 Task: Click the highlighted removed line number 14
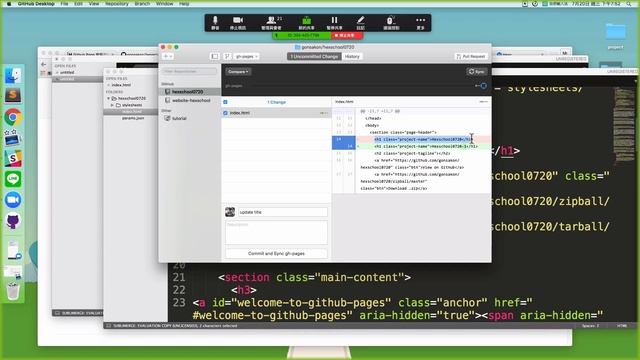[x=339, y=139]
